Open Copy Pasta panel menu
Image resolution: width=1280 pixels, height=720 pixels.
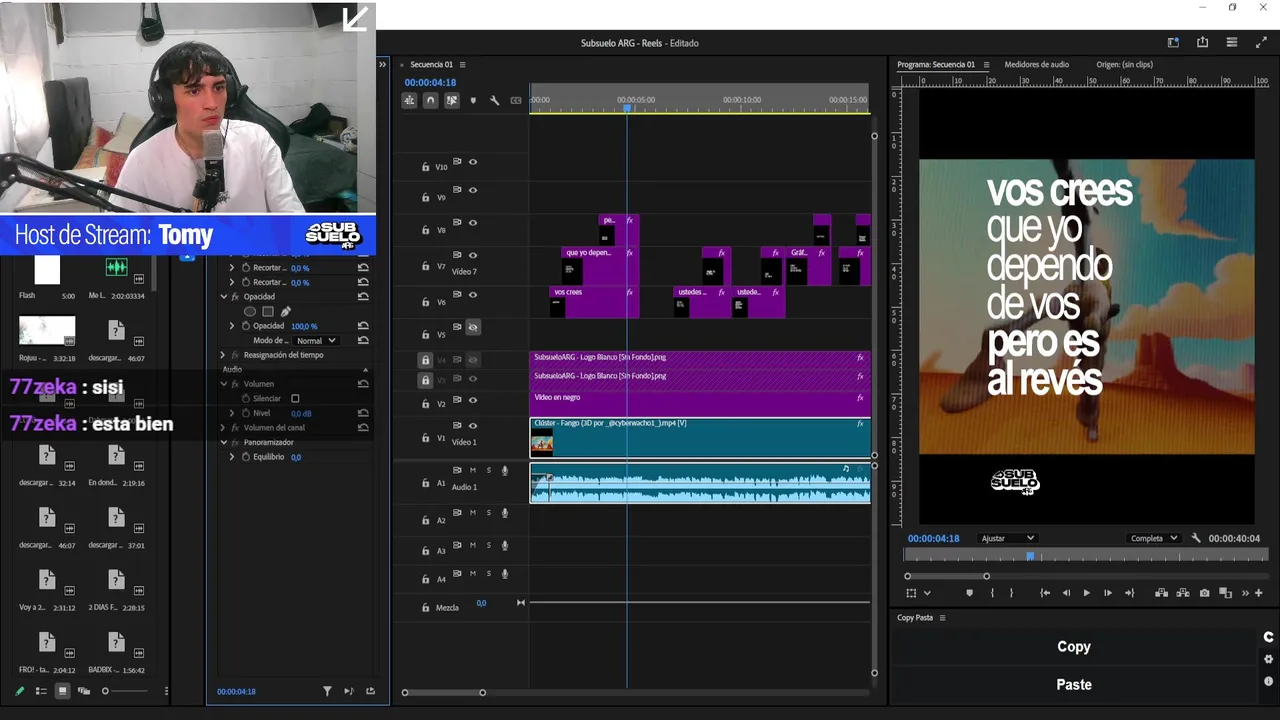942,618
